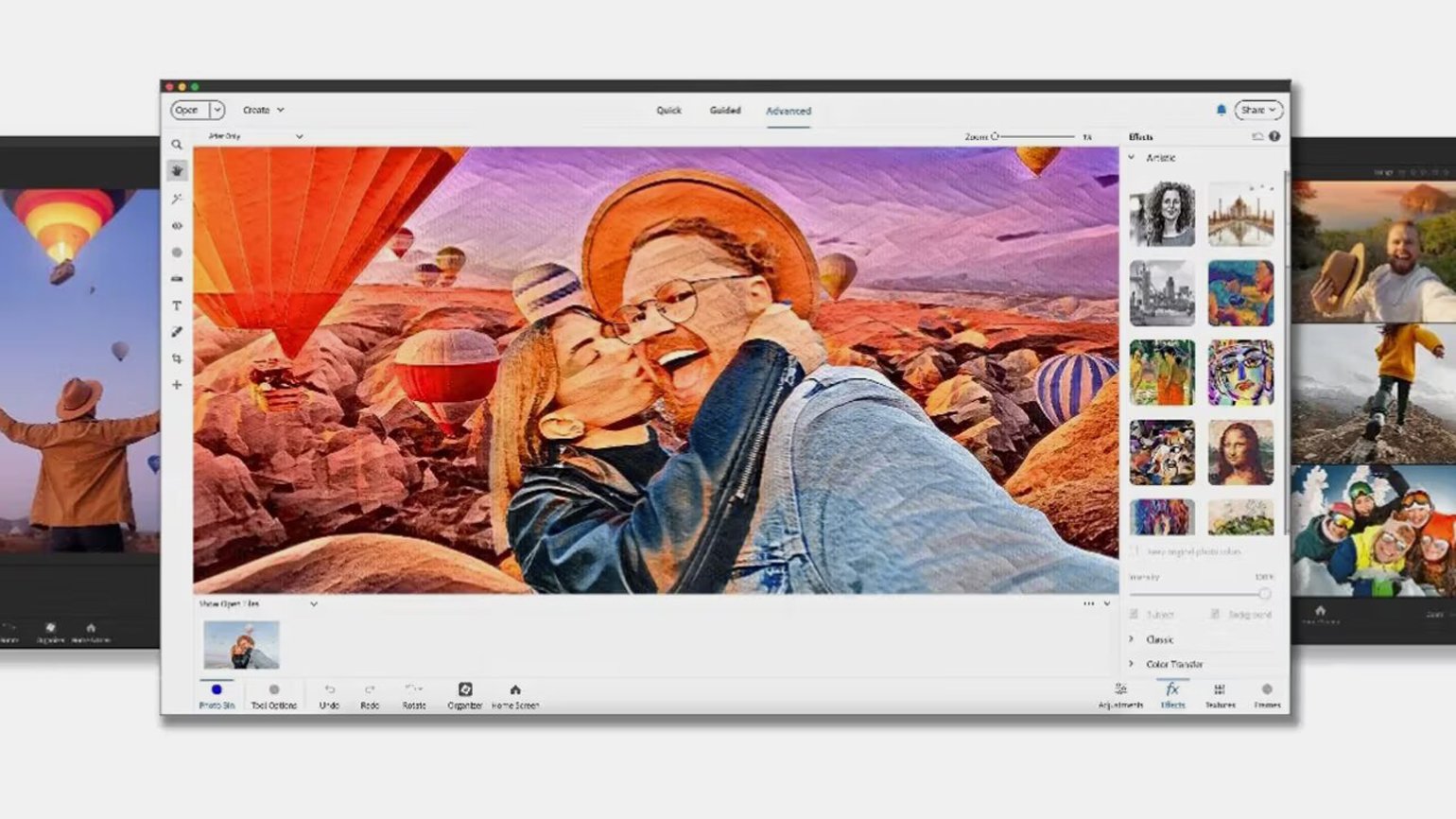This screenshot has height=819, width=1456.
Task: Click the Effects panel reset icon
Action: tap(1257, 136)
